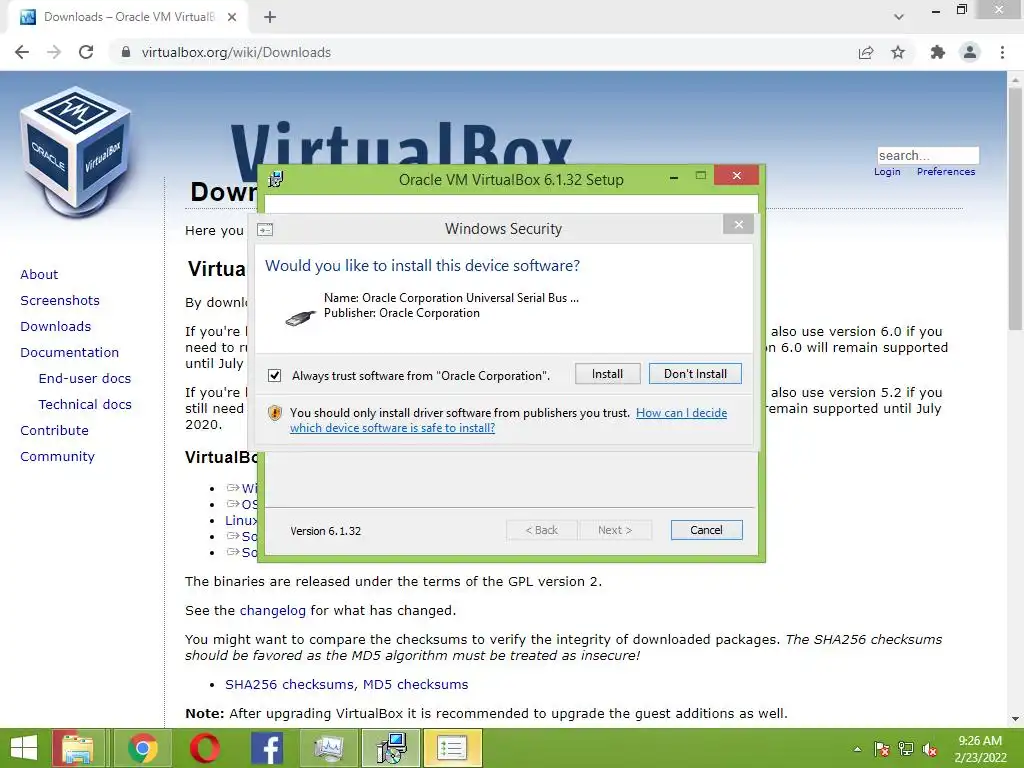
Task: Cancel the VirtualBox setup wizard
Action: pyautogui.click(x=706, y=530)
